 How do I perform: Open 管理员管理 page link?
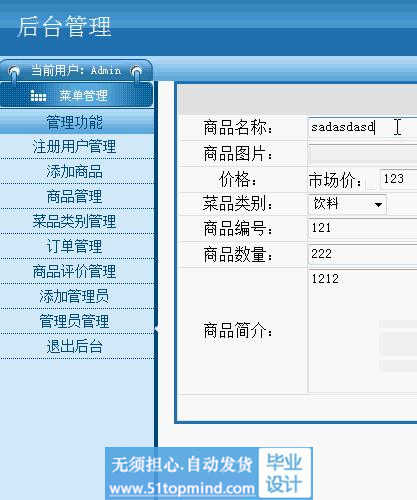pos(74,321)
